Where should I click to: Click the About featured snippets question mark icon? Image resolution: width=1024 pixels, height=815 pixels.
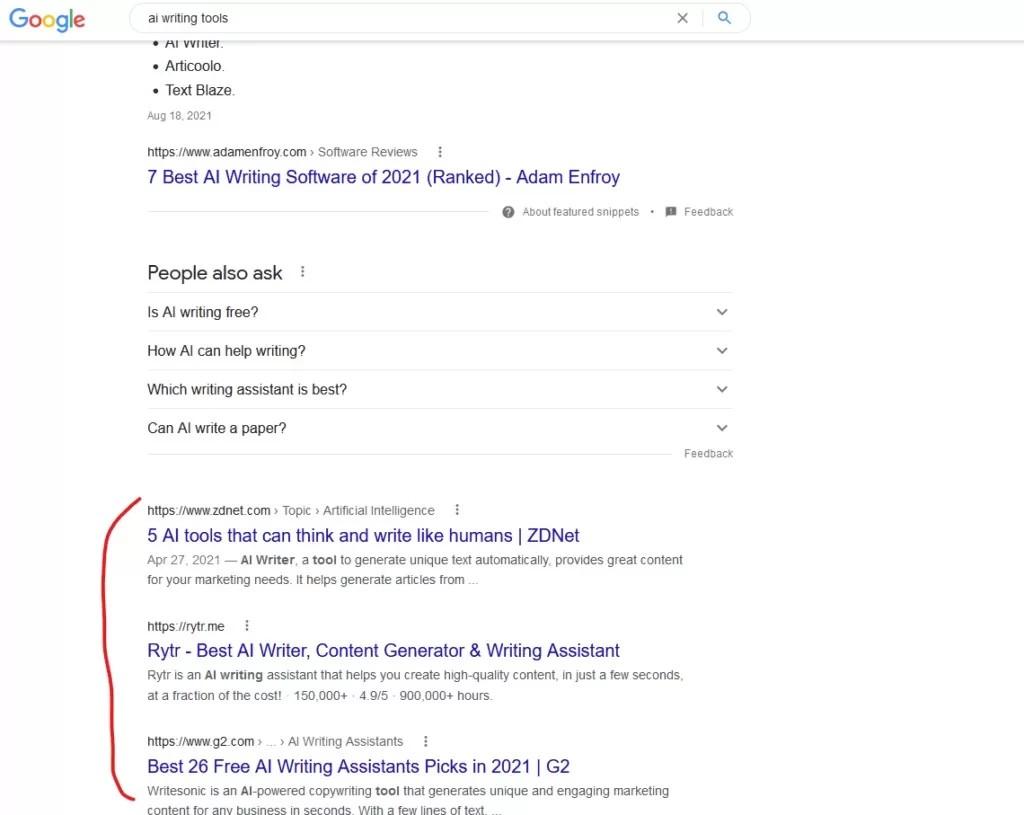tap(508, 212)
